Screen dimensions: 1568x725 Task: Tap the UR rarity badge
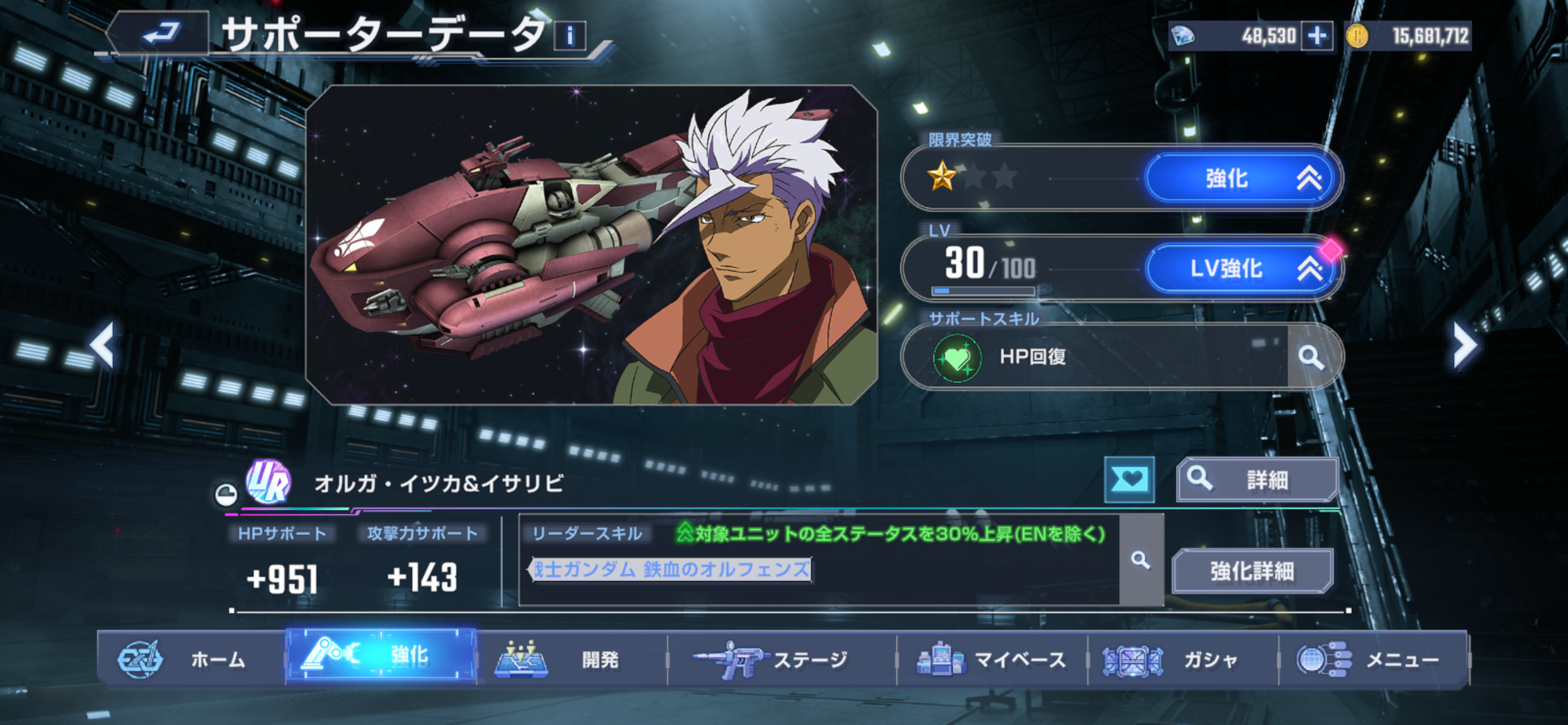click(x=269, y=482)
